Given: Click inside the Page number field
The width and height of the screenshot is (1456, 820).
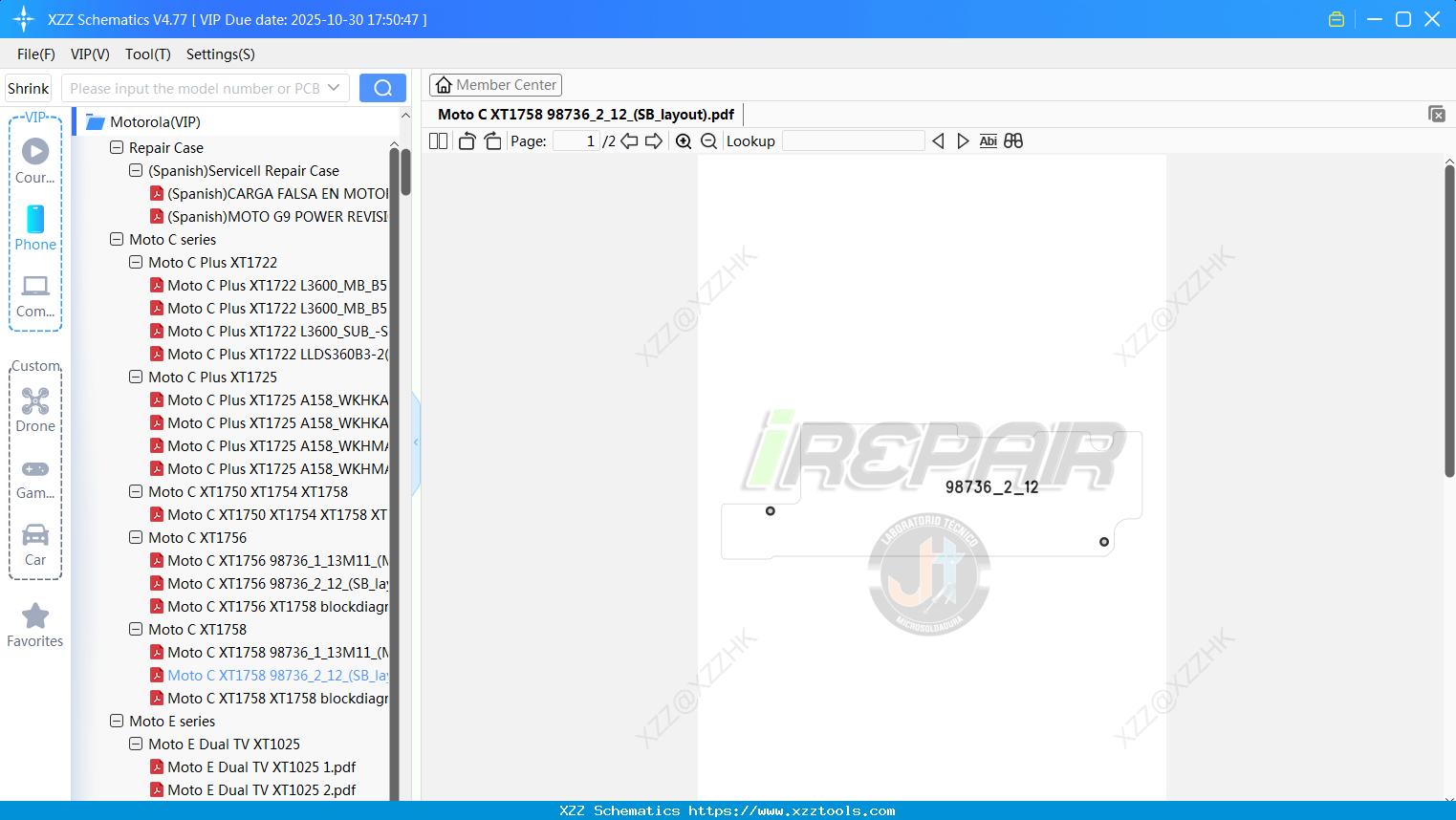Looking at the screenshot, I should 574,140.
